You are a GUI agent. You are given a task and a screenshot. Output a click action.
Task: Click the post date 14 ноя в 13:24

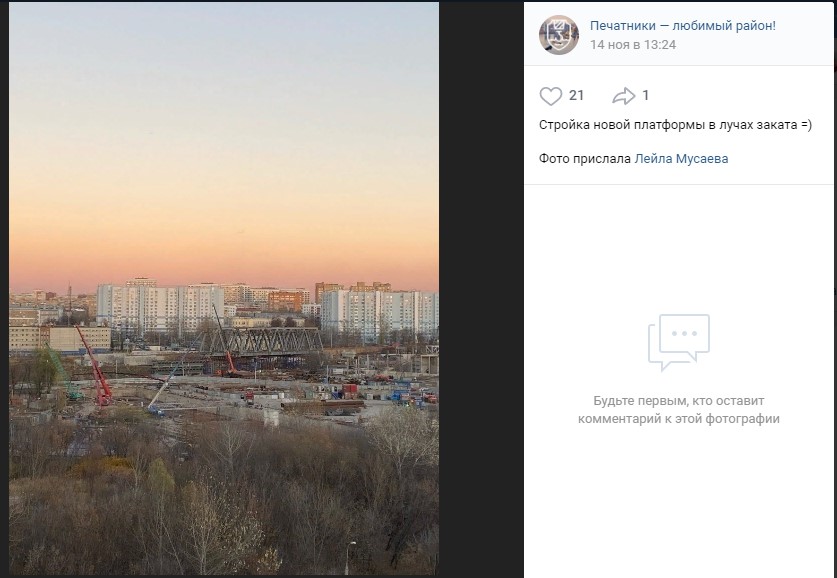click(633, 45)
